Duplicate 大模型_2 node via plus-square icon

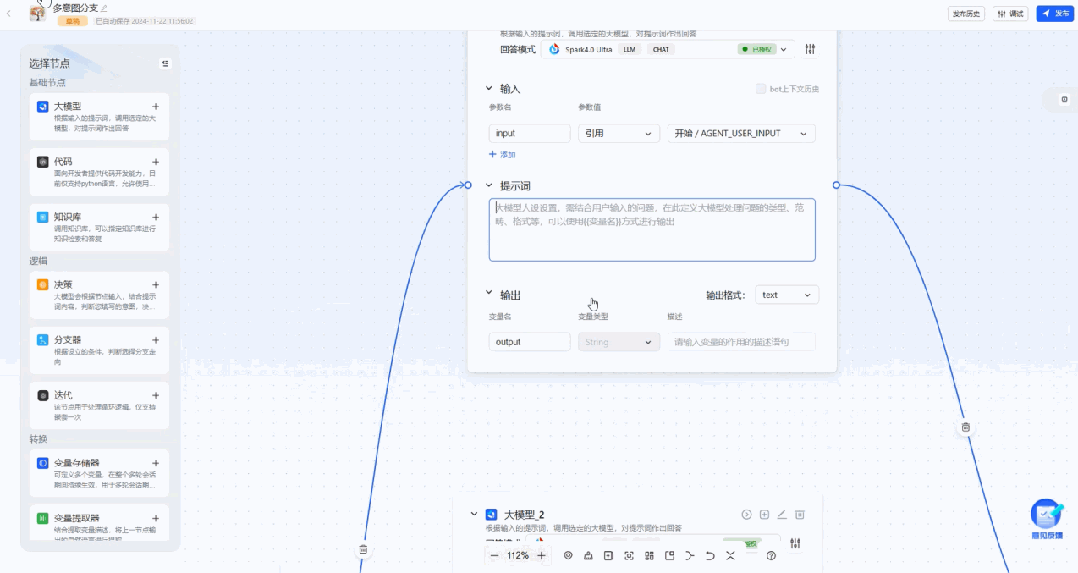point(764,515)
